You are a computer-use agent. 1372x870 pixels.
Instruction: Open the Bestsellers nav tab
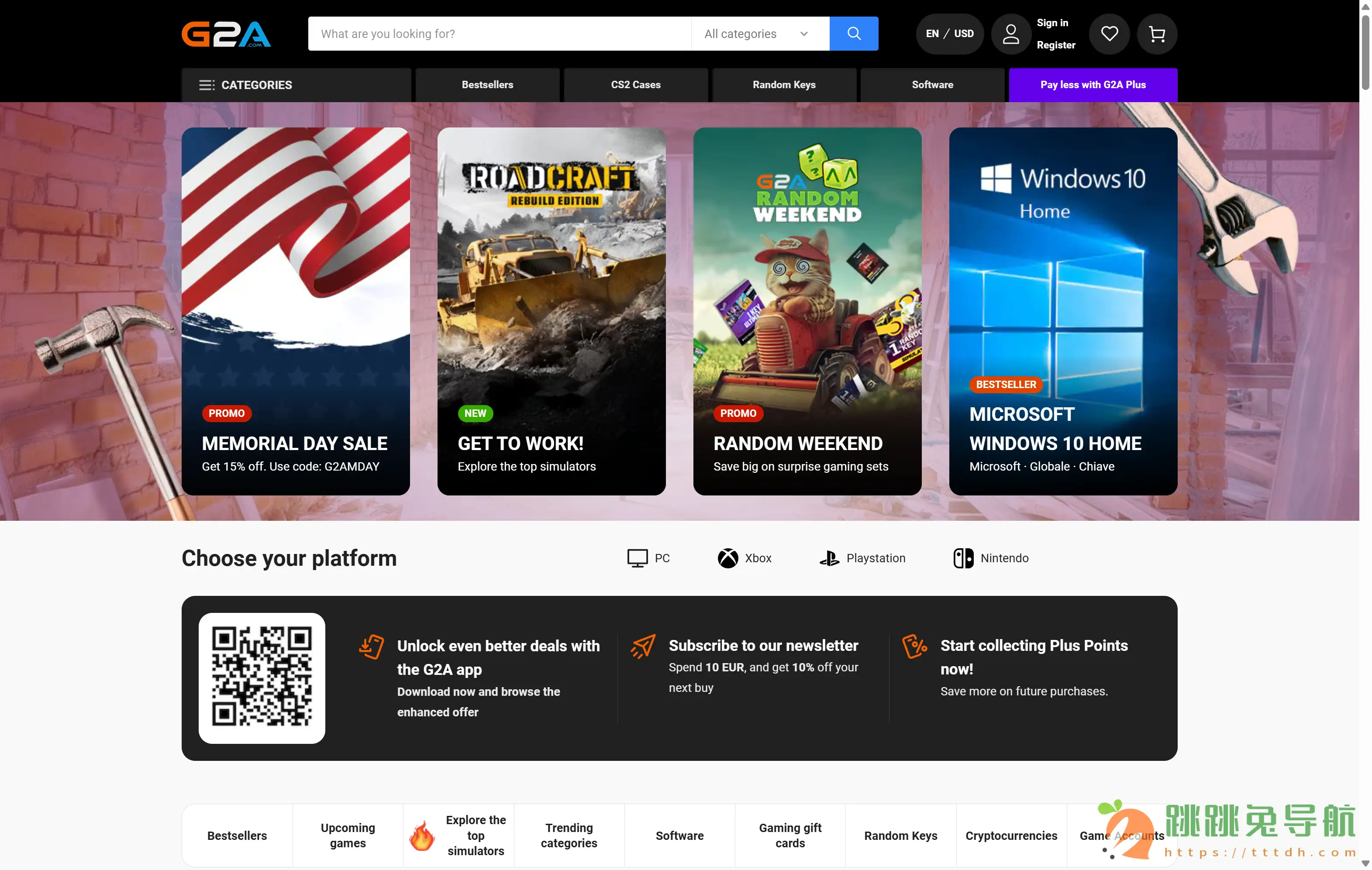tap(487, 85)
